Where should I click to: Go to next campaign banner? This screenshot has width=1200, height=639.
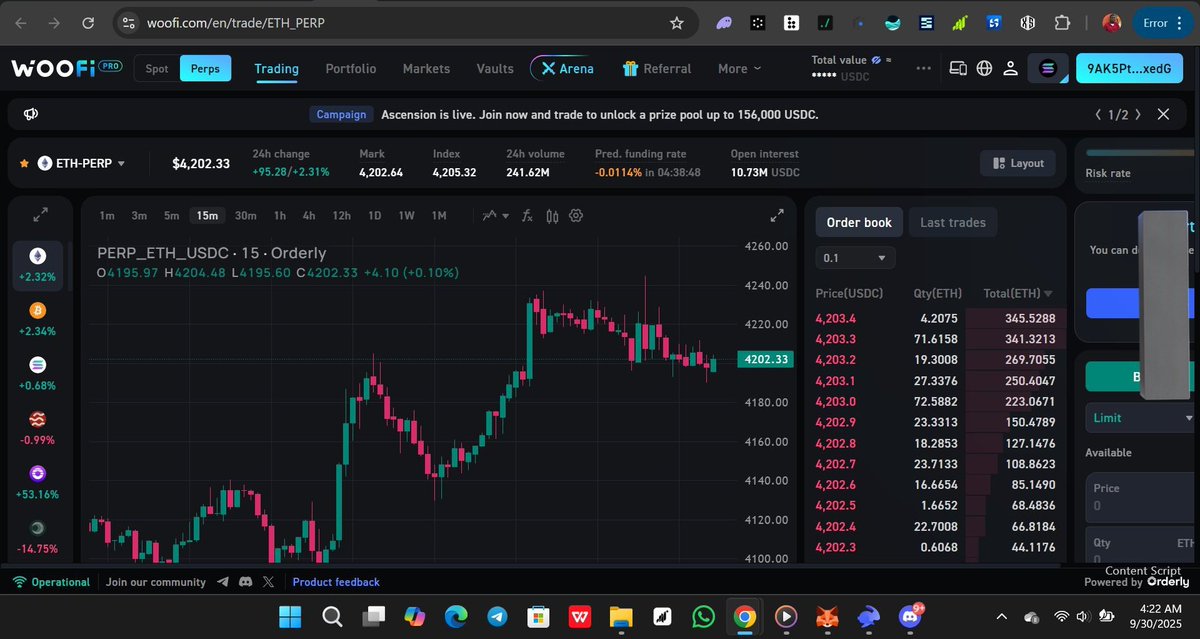(x=1139, y=114)
